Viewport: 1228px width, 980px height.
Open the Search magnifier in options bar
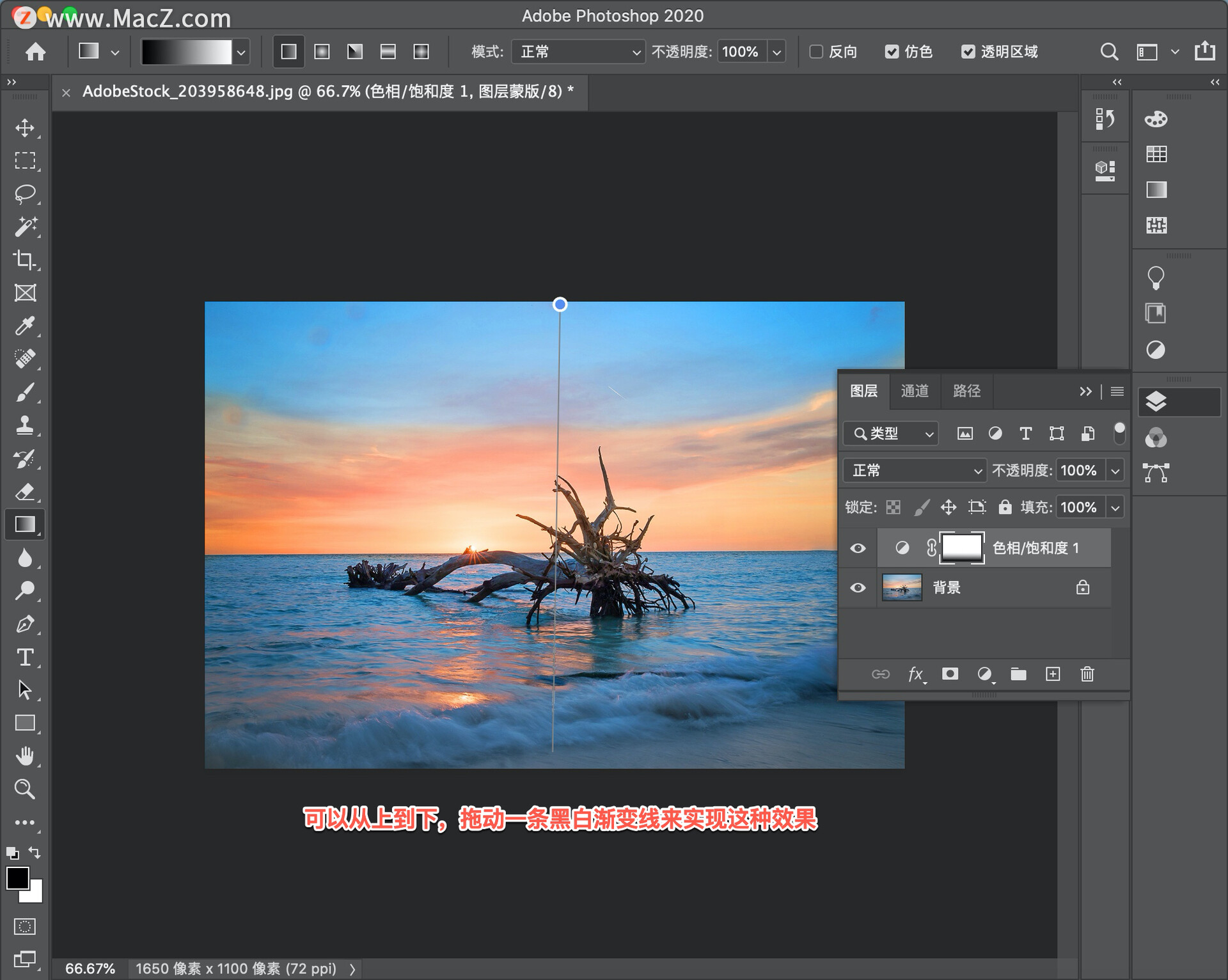coord(1109,52)
